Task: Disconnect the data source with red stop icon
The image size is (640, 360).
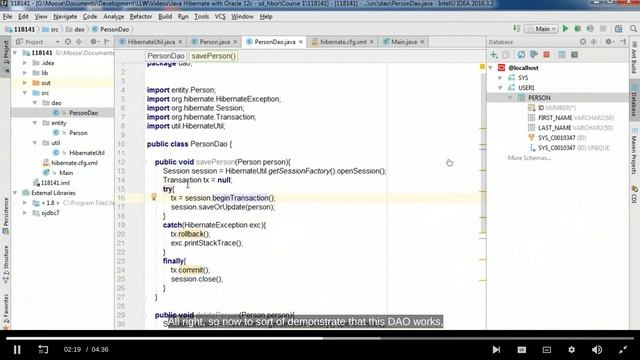Action: coord(547,55)
